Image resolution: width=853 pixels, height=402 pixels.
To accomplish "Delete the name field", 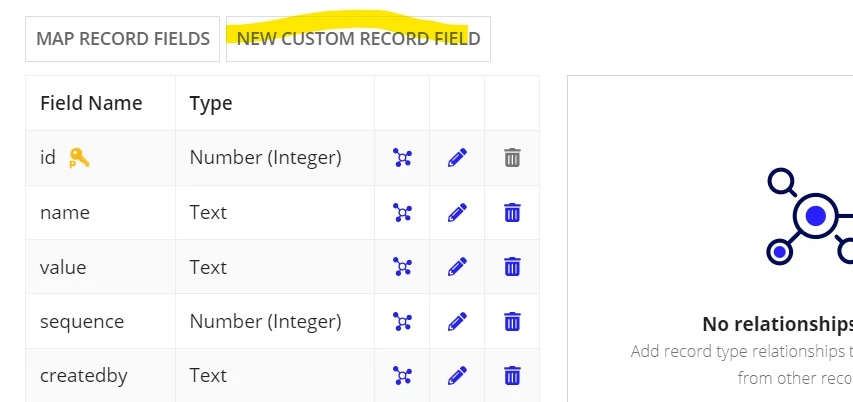I will tap(512, 212).
